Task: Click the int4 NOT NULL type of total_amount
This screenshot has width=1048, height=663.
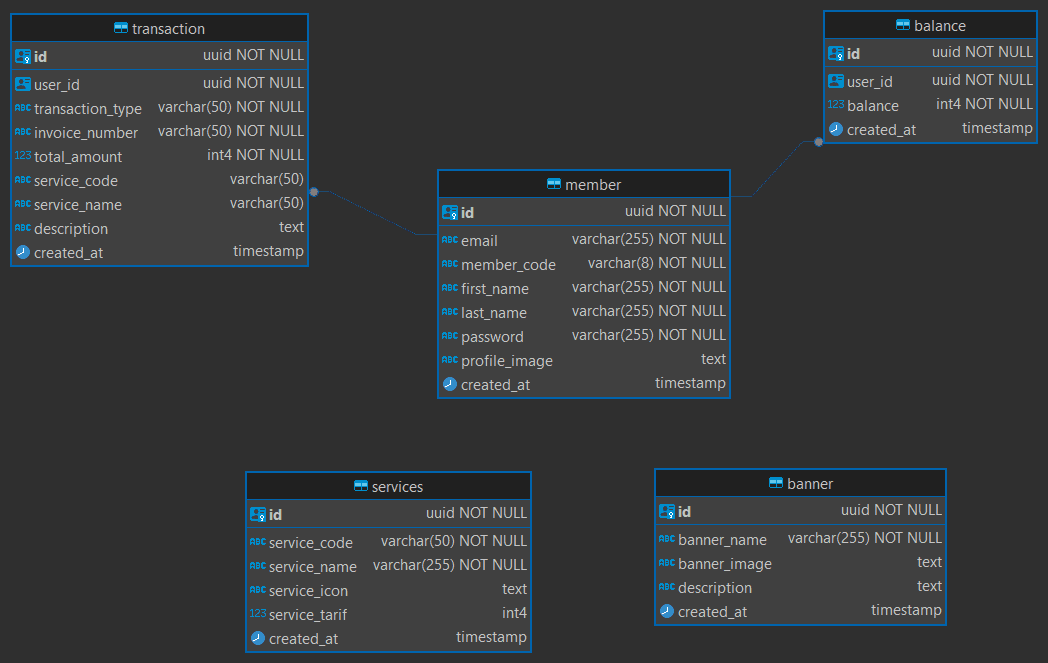Action: coord(255,154)
